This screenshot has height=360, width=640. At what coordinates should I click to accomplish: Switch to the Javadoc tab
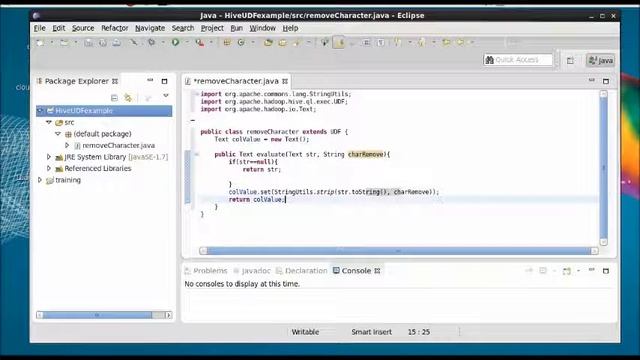tap(252, 271)
